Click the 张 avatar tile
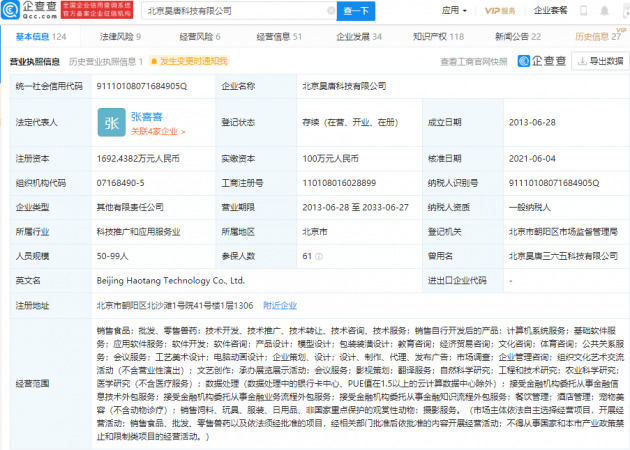The height and width of the screenshot is (450, 630). (x=112, y=123)
